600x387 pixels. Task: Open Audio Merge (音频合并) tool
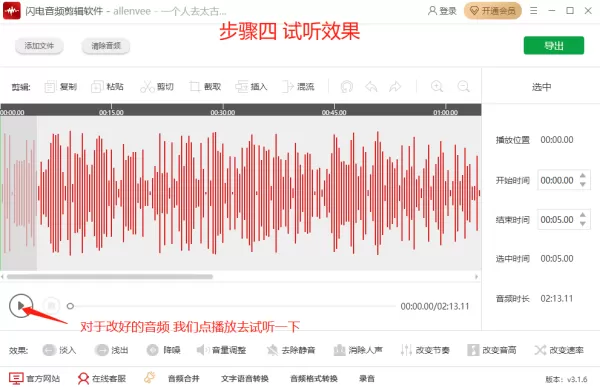184,379
